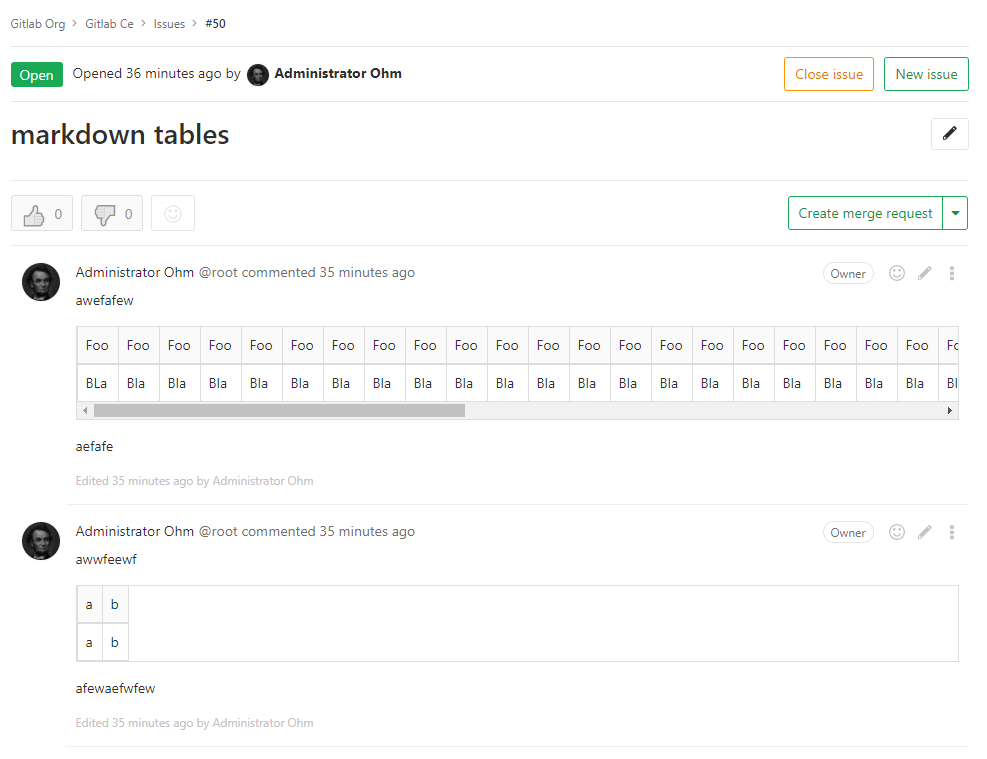
Task: Click the first comment's author avatar
Action: tap(41, 282)
